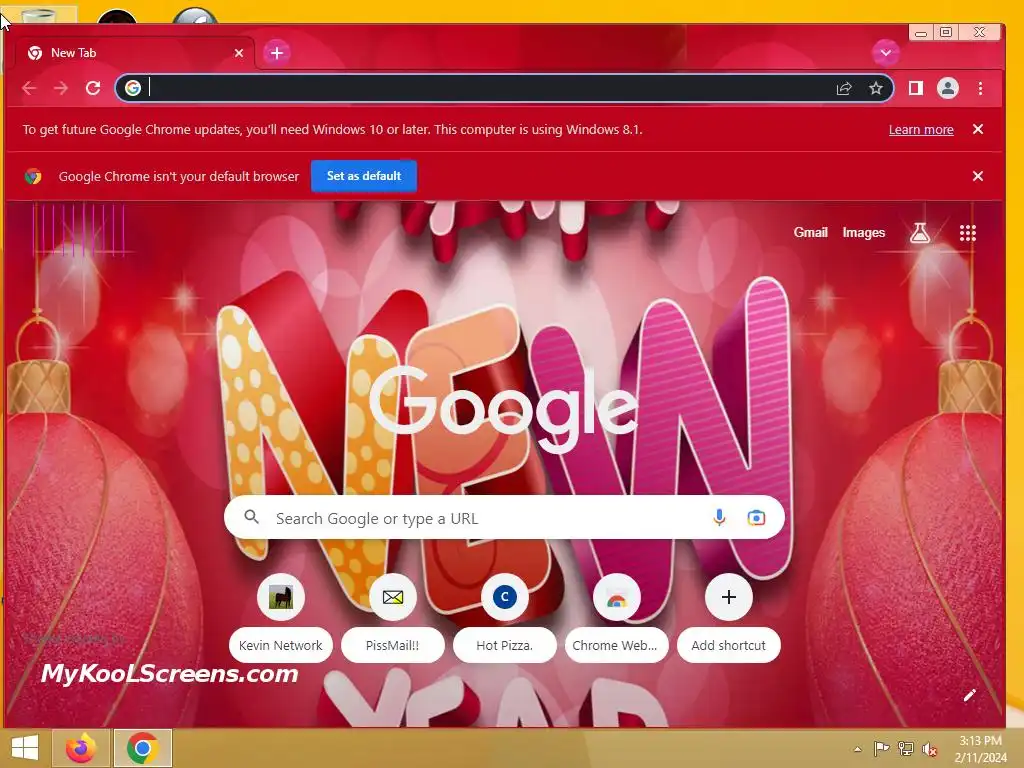Select the New Tab tab
Screen dimensions: 1024x768
pyautogui.click(x=135, y=53)
